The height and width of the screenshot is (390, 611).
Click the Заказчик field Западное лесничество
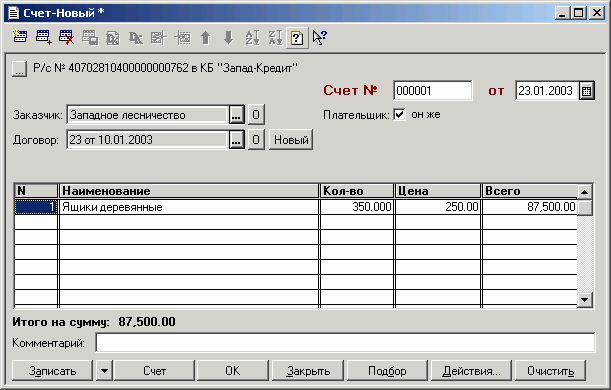[x=147, y=115]
